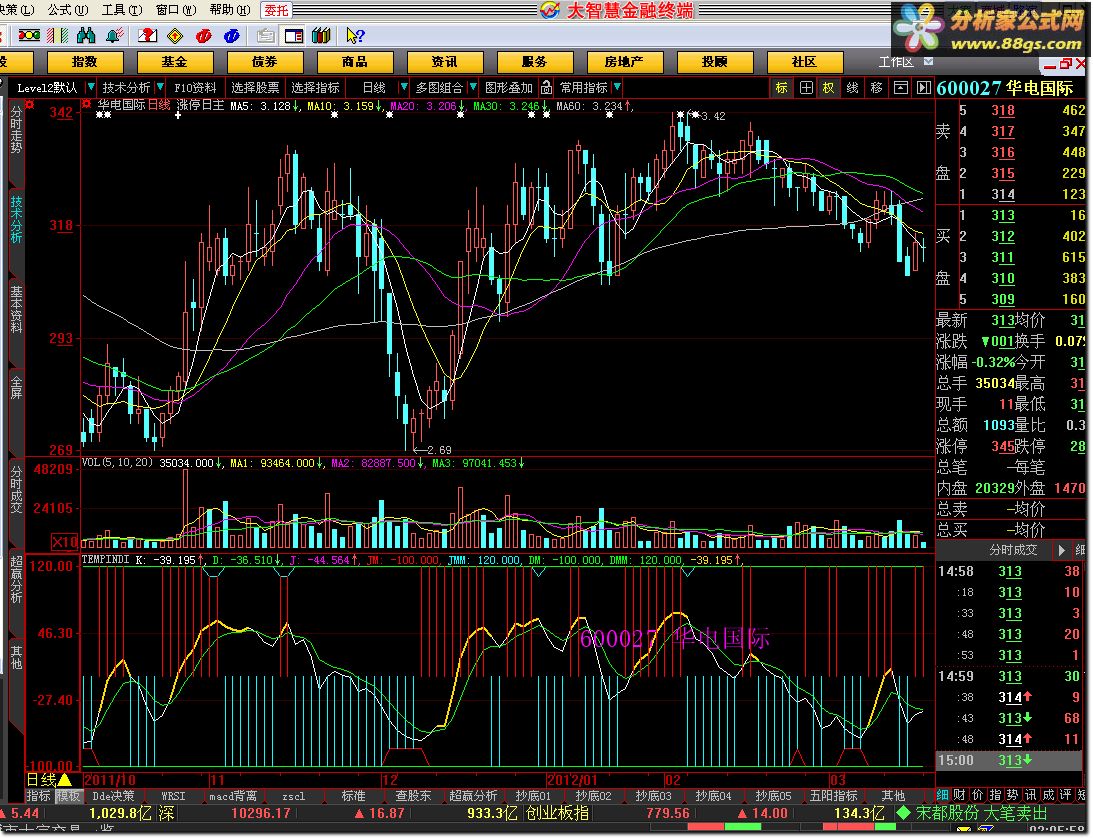1093x838 pixels.
Task: Open the books library icon
Action: click(x=321, y=35)
